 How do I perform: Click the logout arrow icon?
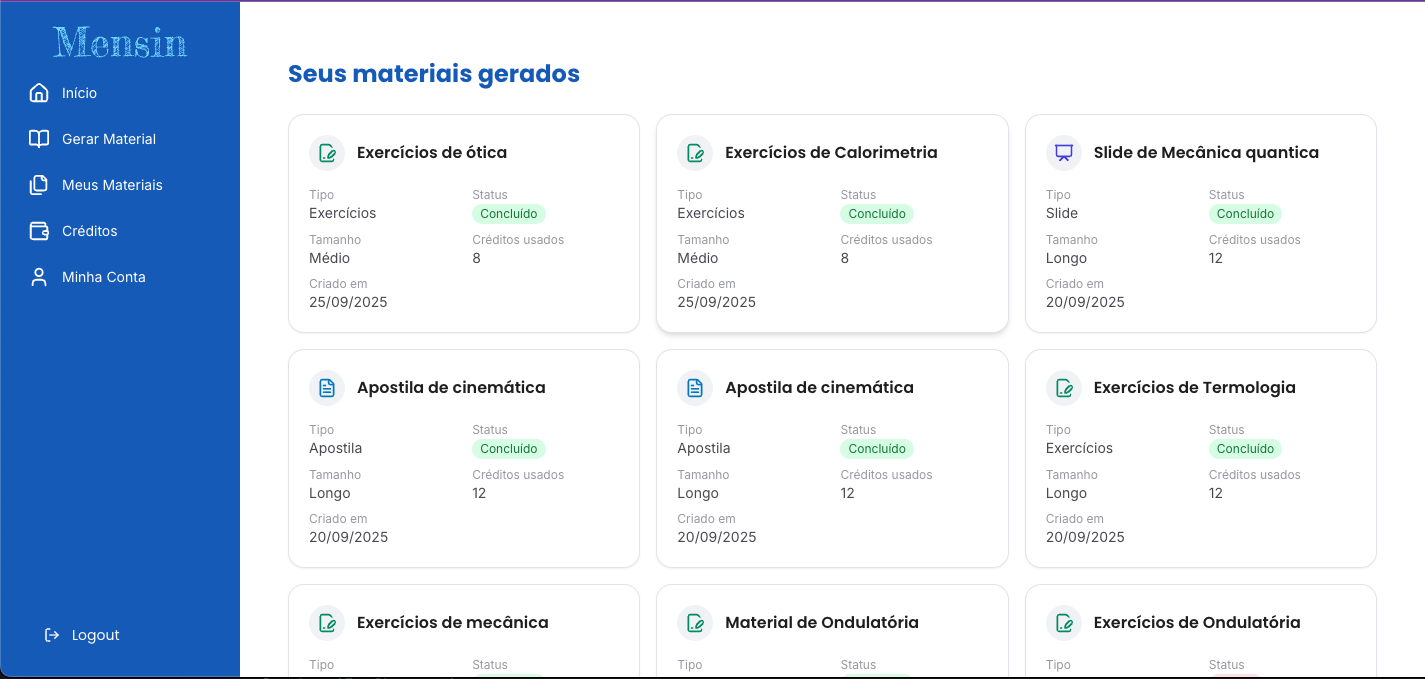coord(51,634)
